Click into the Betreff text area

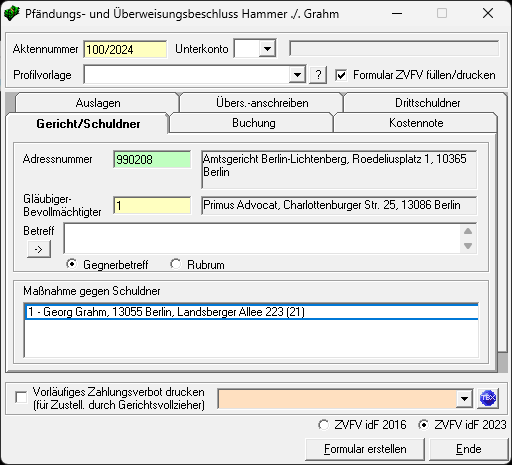point(262,239)
